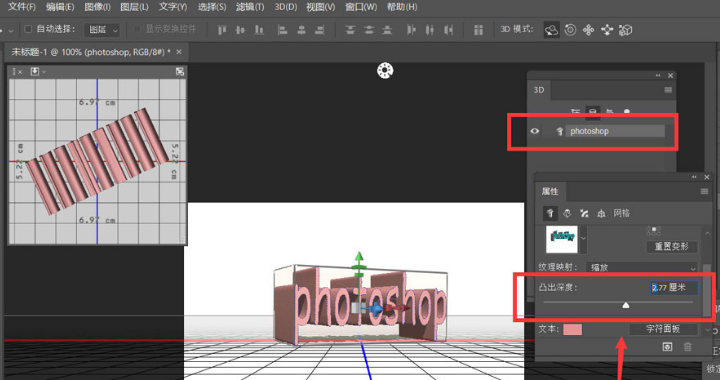720x380 pixels.
Task: Select the 3D roll object mode
Action: coord(570,30)
